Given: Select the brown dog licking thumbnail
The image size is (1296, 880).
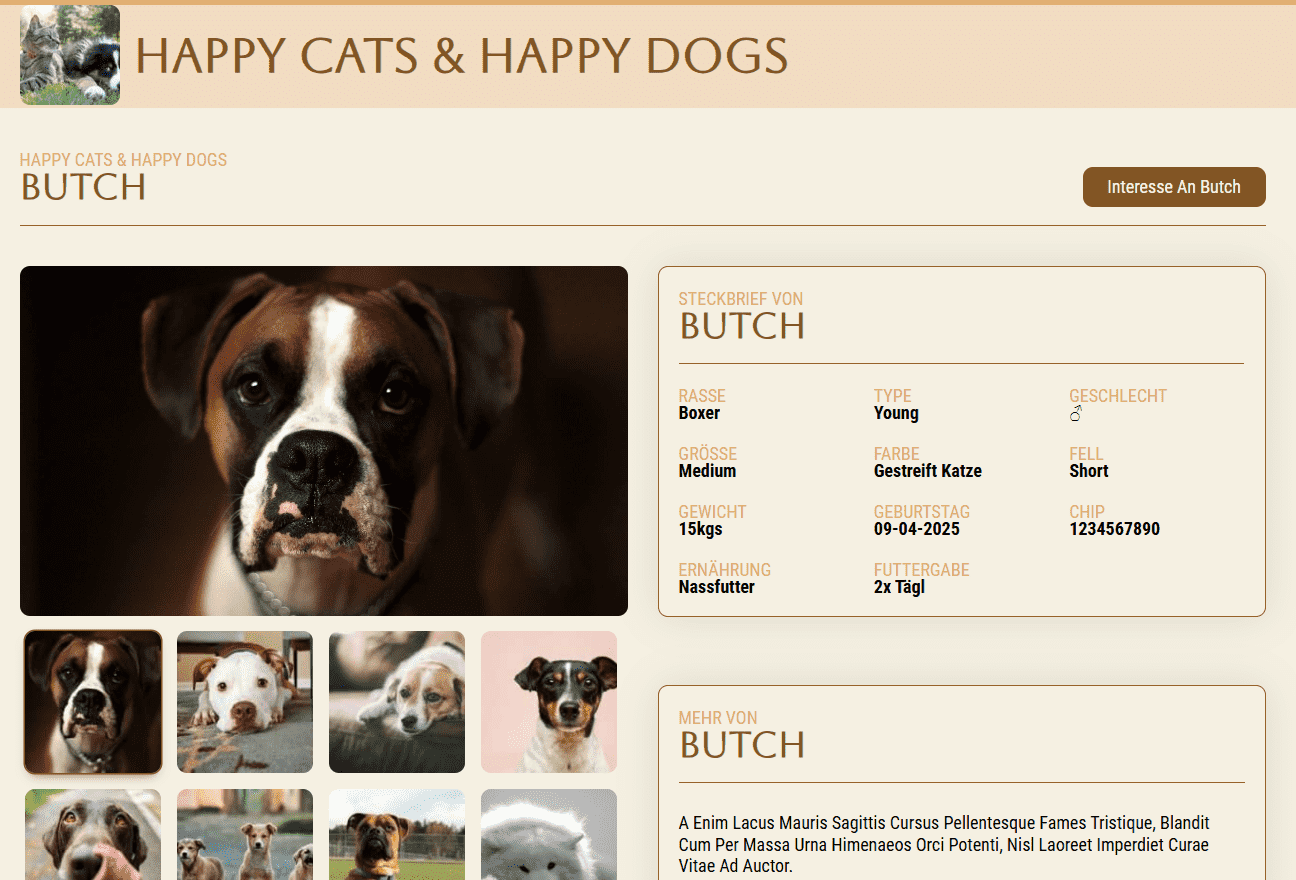Looking at the screenshot, I should [x=93, y=835].
